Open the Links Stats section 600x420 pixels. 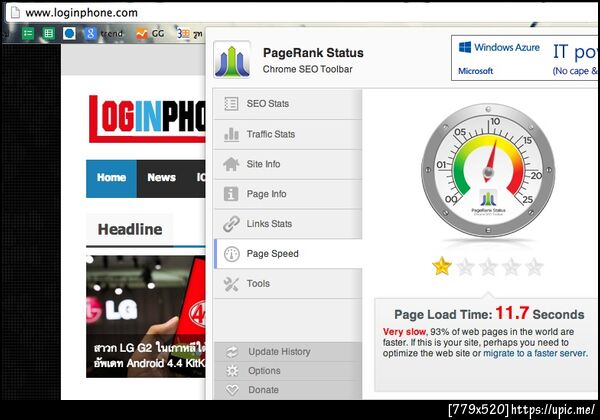287,224
